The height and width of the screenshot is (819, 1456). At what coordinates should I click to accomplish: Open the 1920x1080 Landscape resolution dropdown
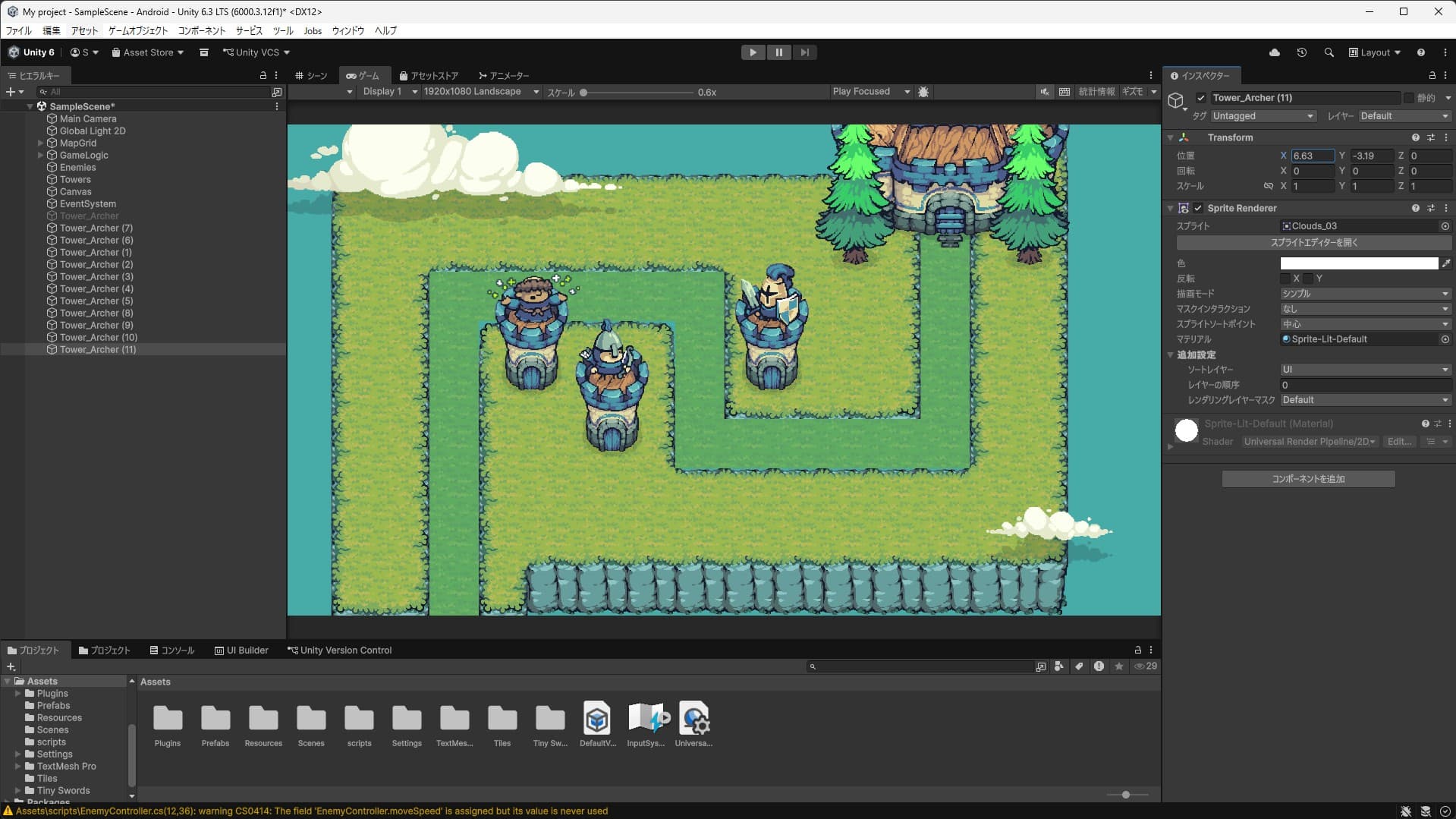coord(481,92)
